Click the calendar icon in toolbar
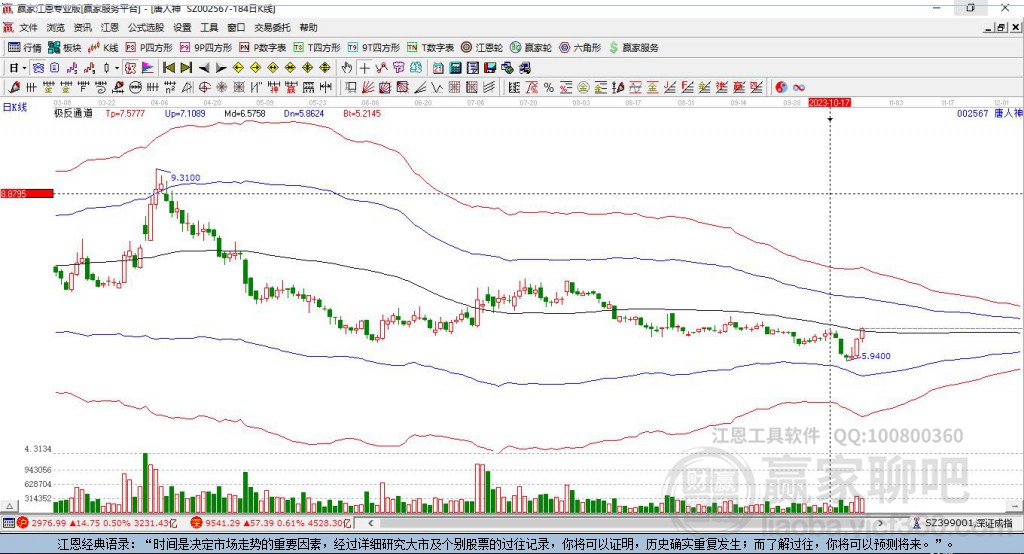The image size is (1024, 554). point(438,68)
